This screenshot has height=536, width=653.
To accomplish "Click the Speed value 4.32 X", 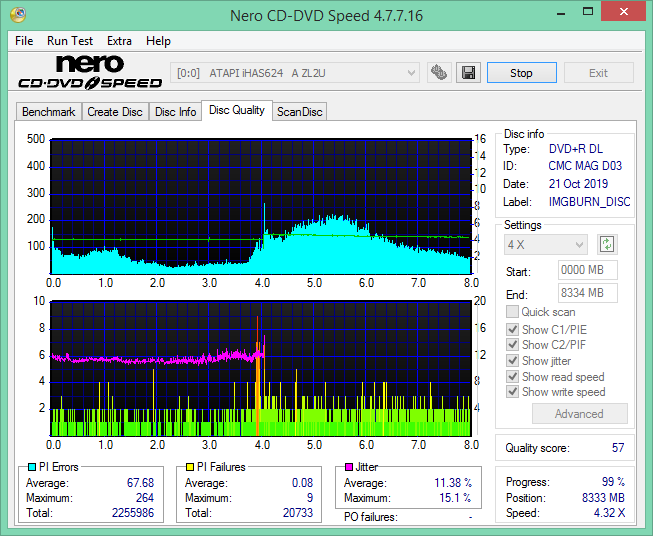I will click(x=609, y=513).
